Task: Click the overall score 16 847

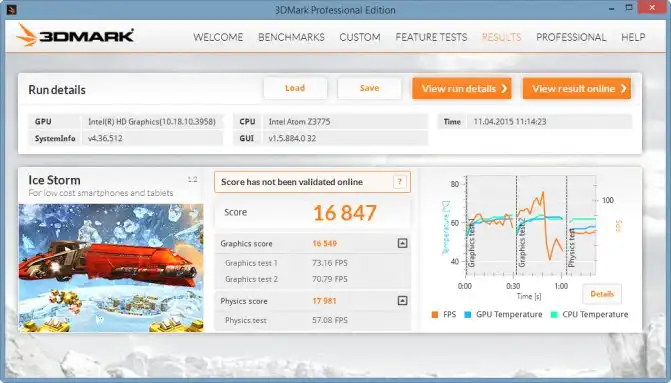Action: 345,213
